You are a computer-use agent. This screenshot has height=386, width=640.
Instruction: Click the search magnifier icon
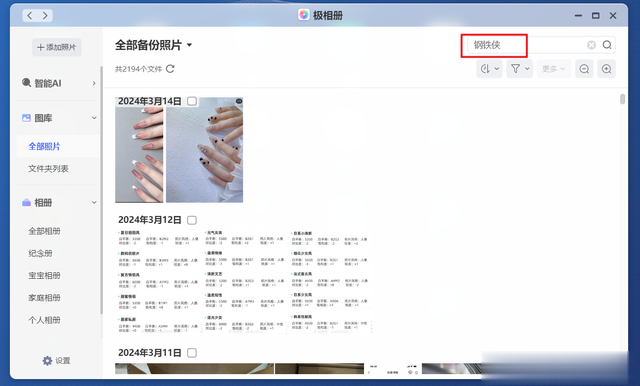click(x=607, y=45)
